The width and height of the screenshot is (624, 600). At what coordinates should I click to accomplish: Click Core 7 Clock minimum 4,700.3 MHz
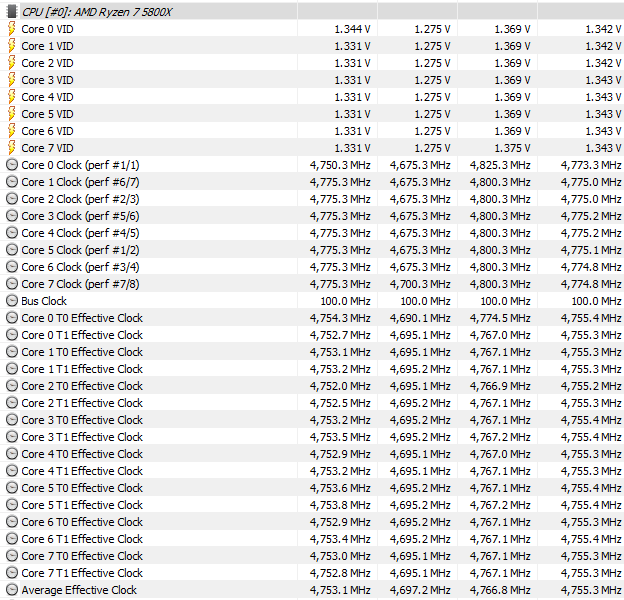420,284
